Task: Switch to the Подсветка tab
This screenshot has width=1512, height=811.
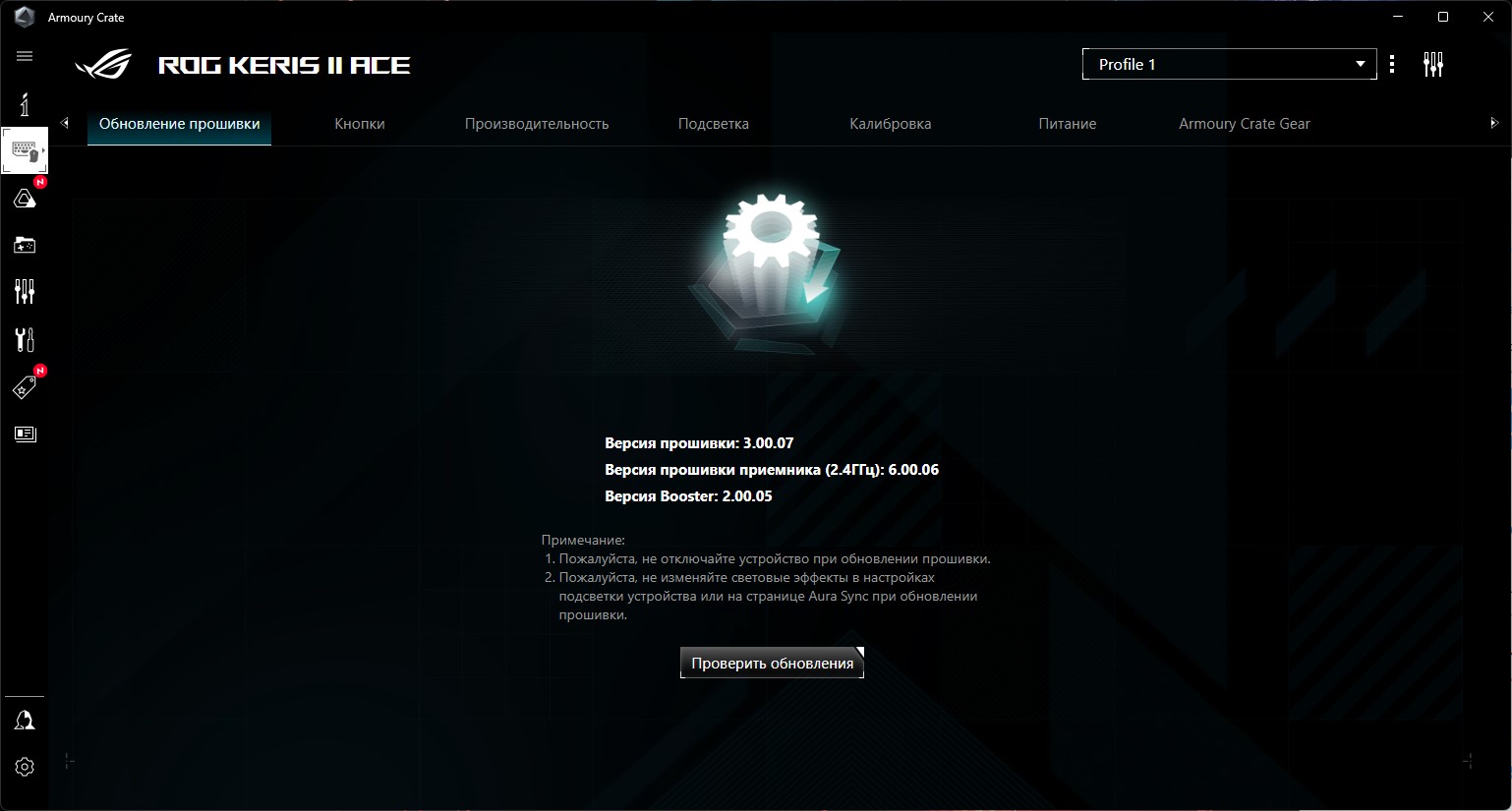Action: pos(714,124)
